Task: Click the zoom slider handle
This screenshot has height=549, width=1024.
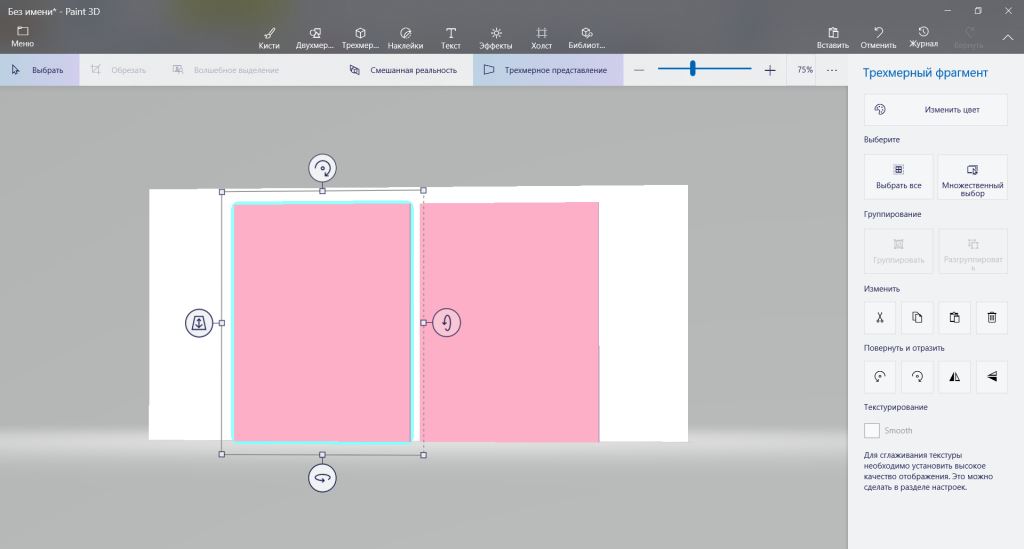Action: (x=692, y=69)
